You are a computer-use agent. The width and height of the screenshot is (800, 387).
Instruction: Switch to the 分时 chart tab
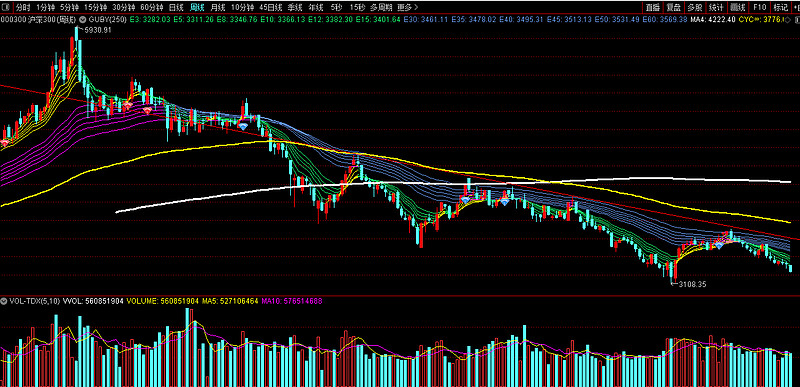(x=23, y=7)
